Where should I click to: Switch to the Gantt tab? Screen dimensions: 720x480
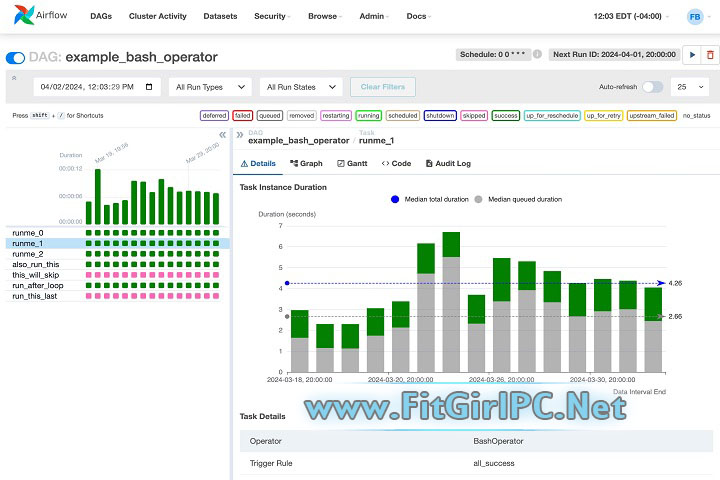[x=354, y=163]
